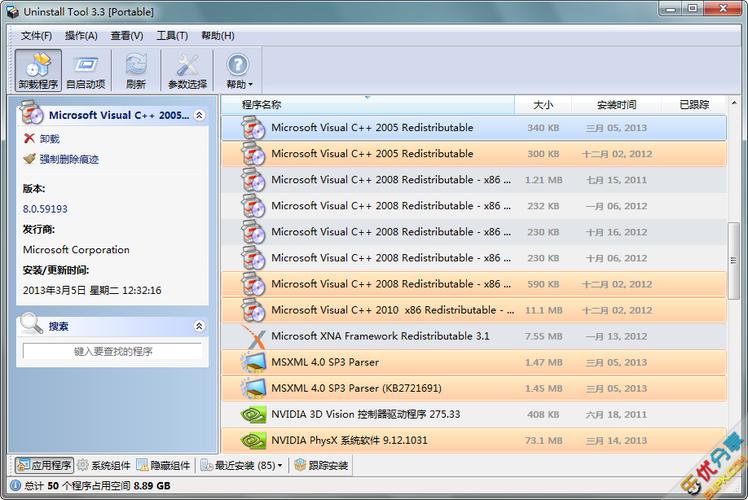Switch to 应用程序 applications tab

(x=44, y=465)
